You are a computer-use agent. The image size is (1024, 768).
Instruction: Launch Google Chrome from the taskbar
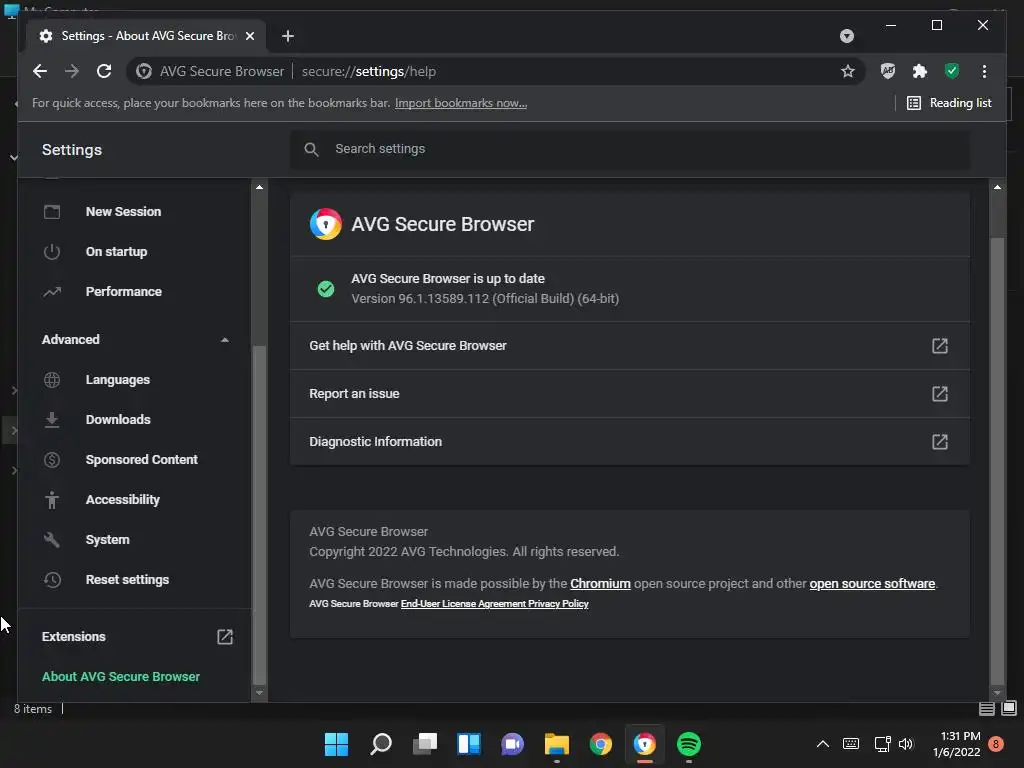pyautogui.click(x=601, y=744)
